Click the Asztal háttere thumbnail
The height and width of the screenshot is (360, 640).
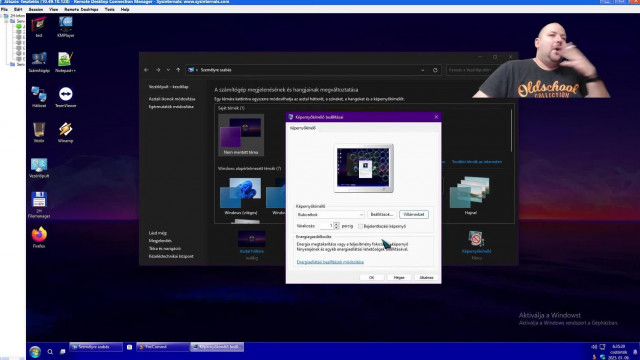click(251, 239)
